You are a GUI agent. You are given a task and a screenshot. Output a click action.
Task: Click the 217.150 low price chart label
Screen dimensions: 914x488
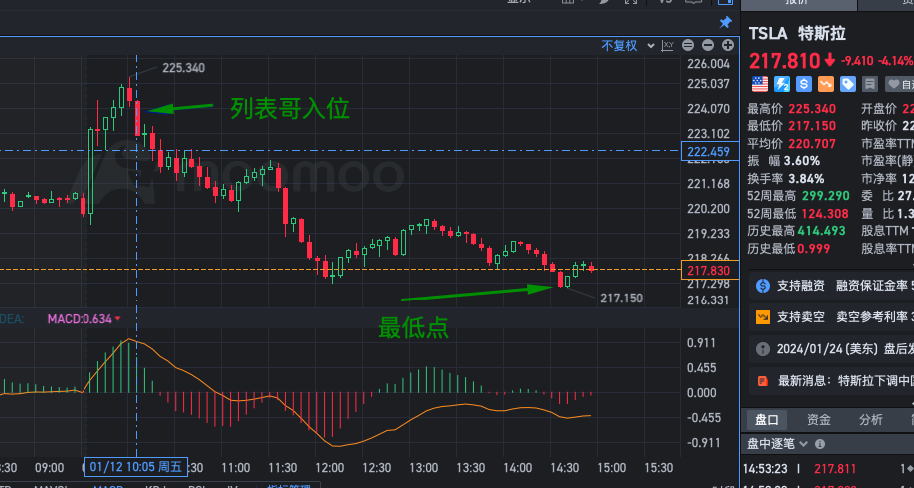[x=621, y=299]
